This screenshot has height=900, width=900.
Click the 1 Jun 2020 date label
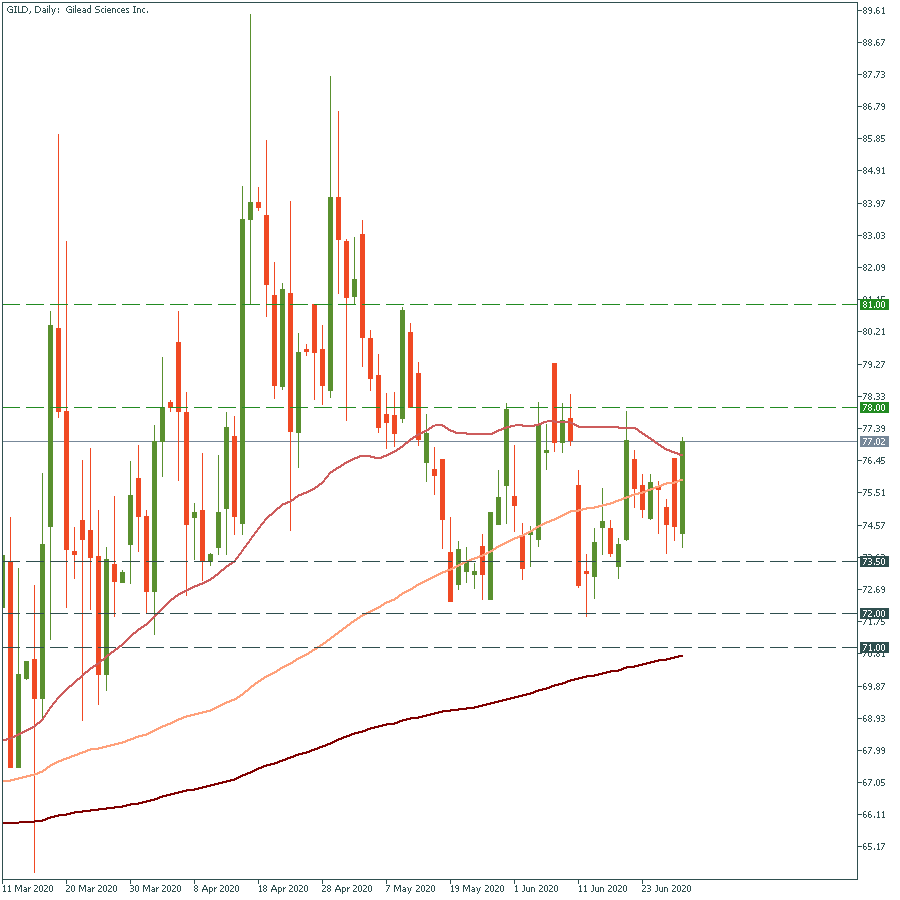click(537, 888)
